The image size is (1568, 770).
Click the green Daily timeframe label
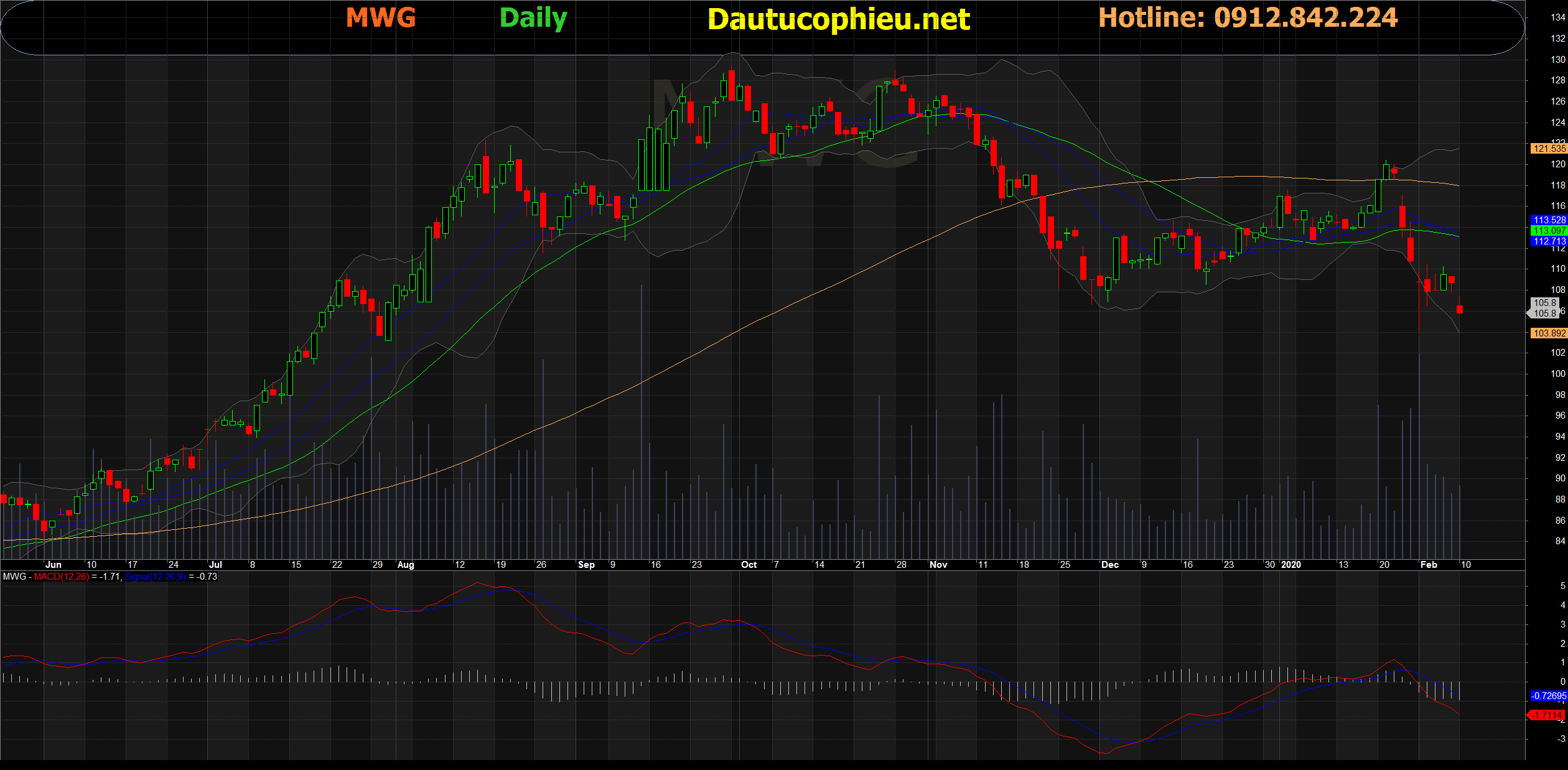click(x=533, y=18)
